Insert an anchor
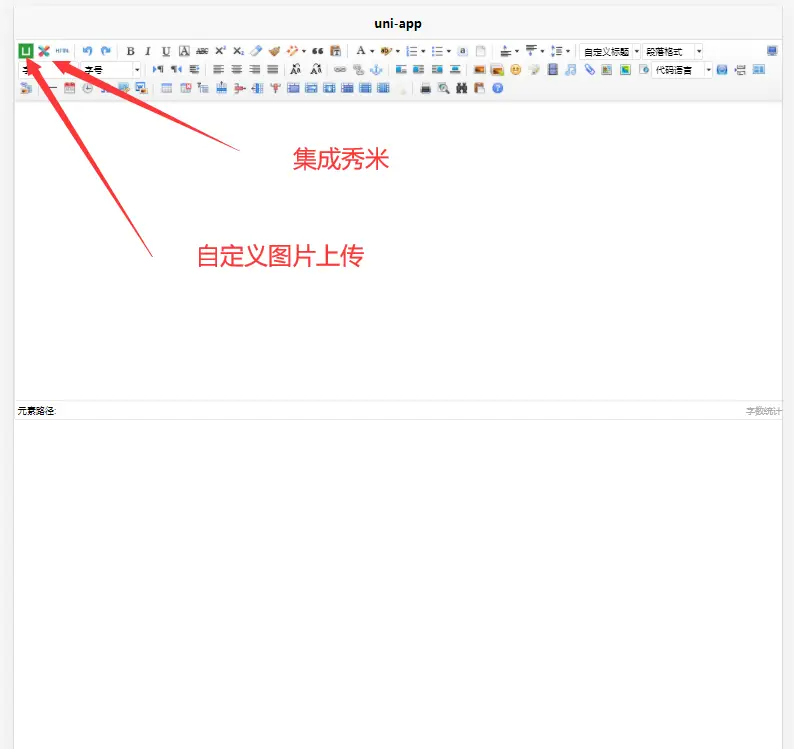Image resolution: width=794 pixels, height=749 pixels. (376, 69)
